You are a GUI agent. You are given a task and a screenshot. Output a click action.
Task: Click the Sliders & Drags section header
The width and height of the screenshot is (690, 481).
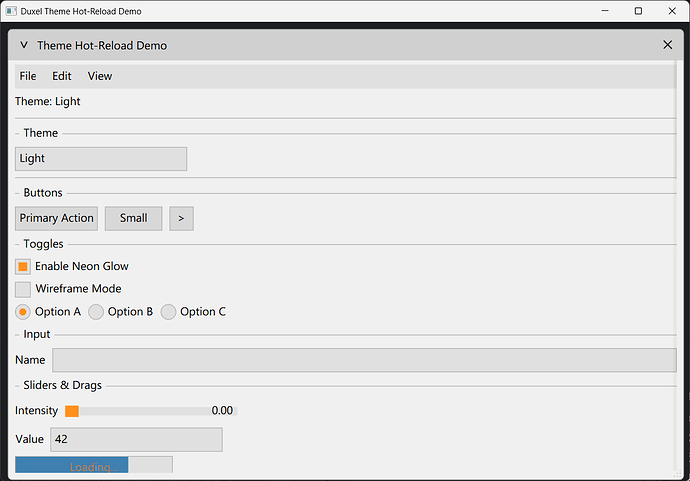[62, 386]
